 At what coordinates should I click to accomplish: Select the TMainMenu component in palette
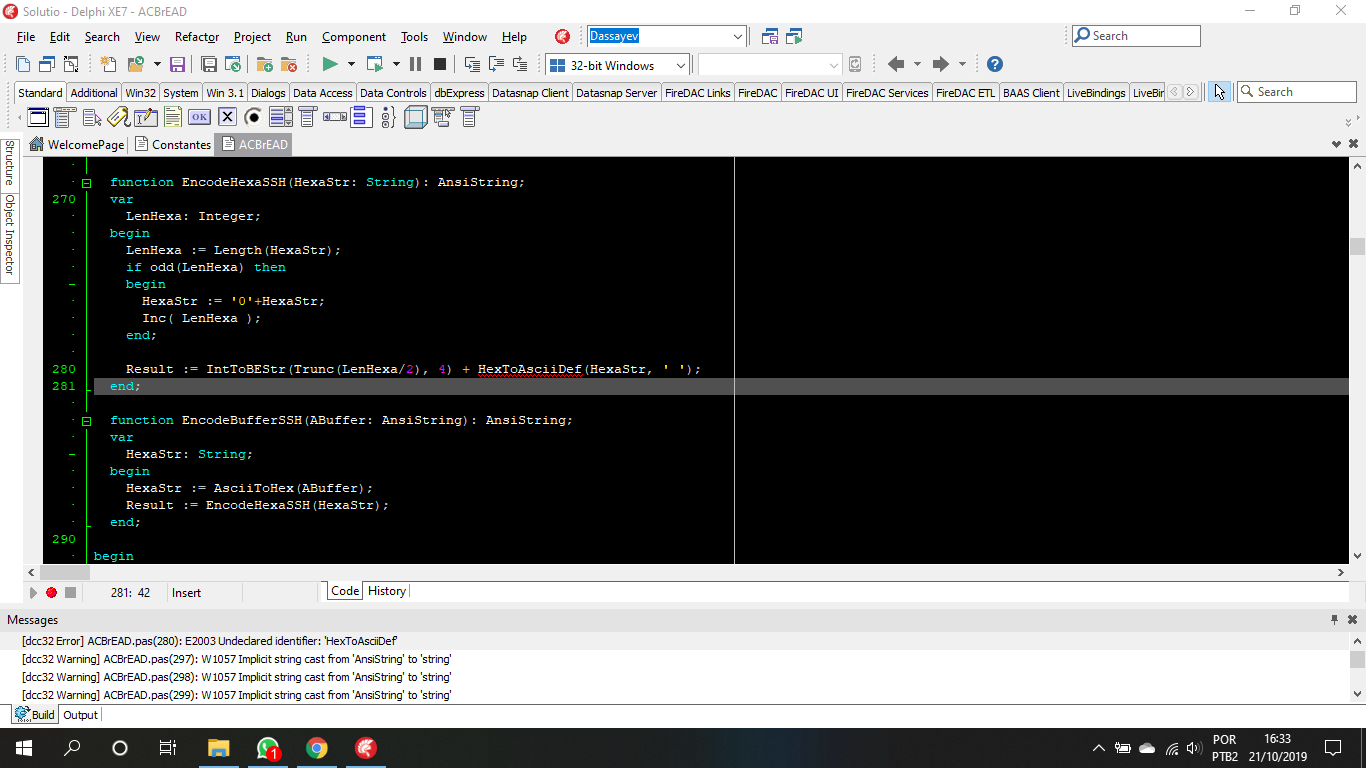coord(64,117)
